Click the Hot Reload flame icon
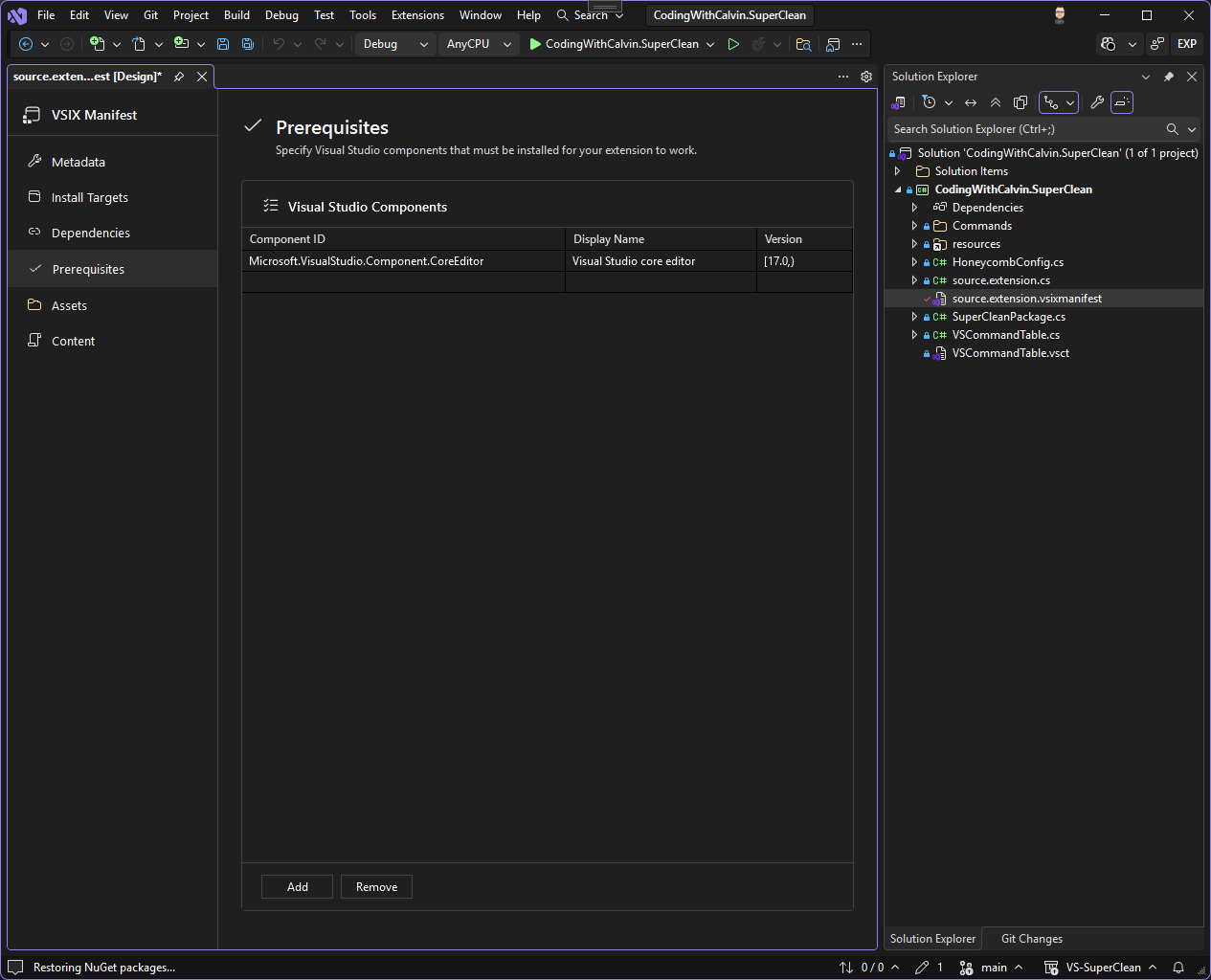The height and width of the screenshot is (980, 1211). [758, 44]
